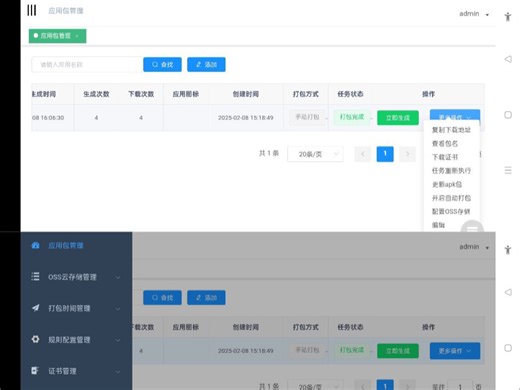Expand the 证书管理 chevron in the sidebar
The image size is (520, 390).
coord(118,371)
